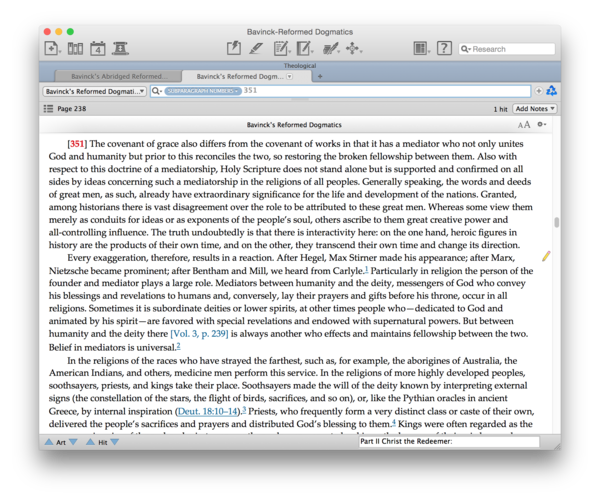
Task: Click the highlighted 351 hit number
Action: tap(77, 144)
